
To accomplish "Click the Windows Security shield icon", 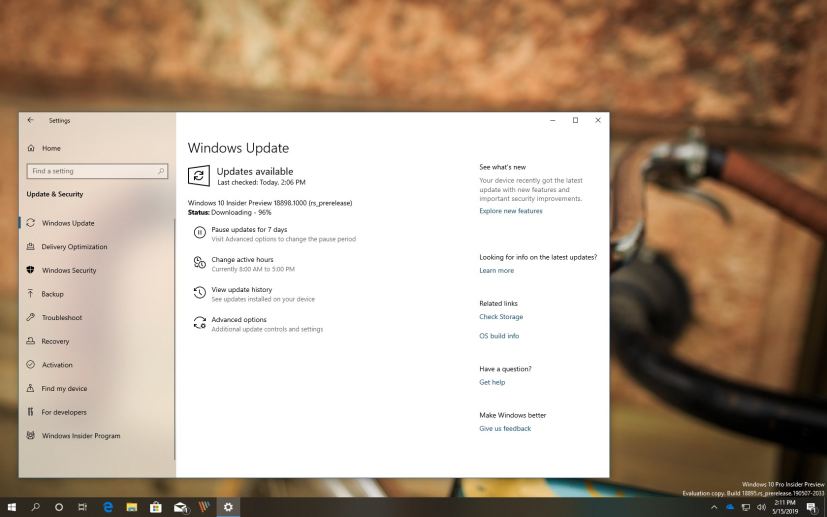I will [x=31, y=270].
